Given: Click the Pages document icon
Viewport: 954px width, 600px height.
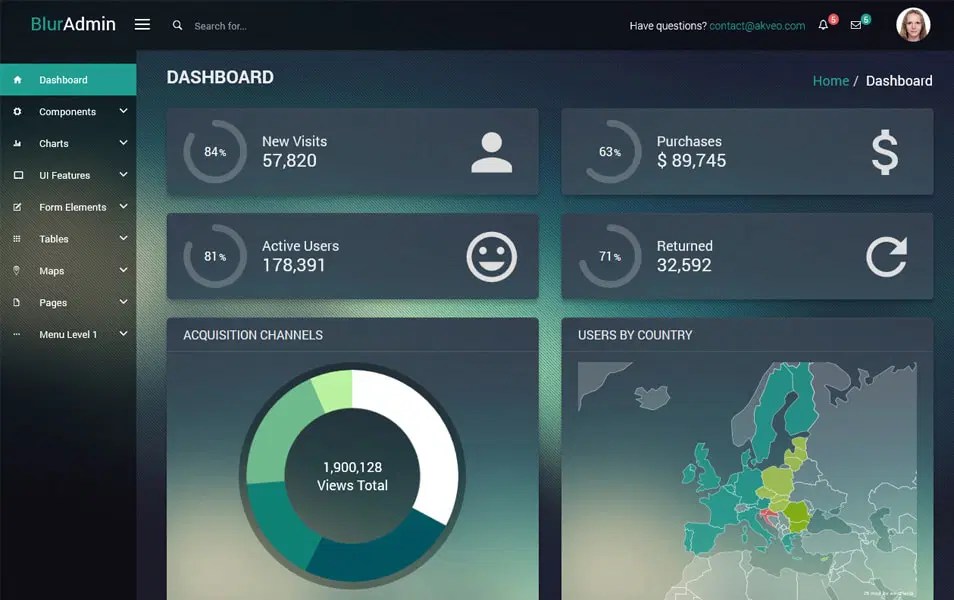Looking at the screenshot, I should click(17, 302).
